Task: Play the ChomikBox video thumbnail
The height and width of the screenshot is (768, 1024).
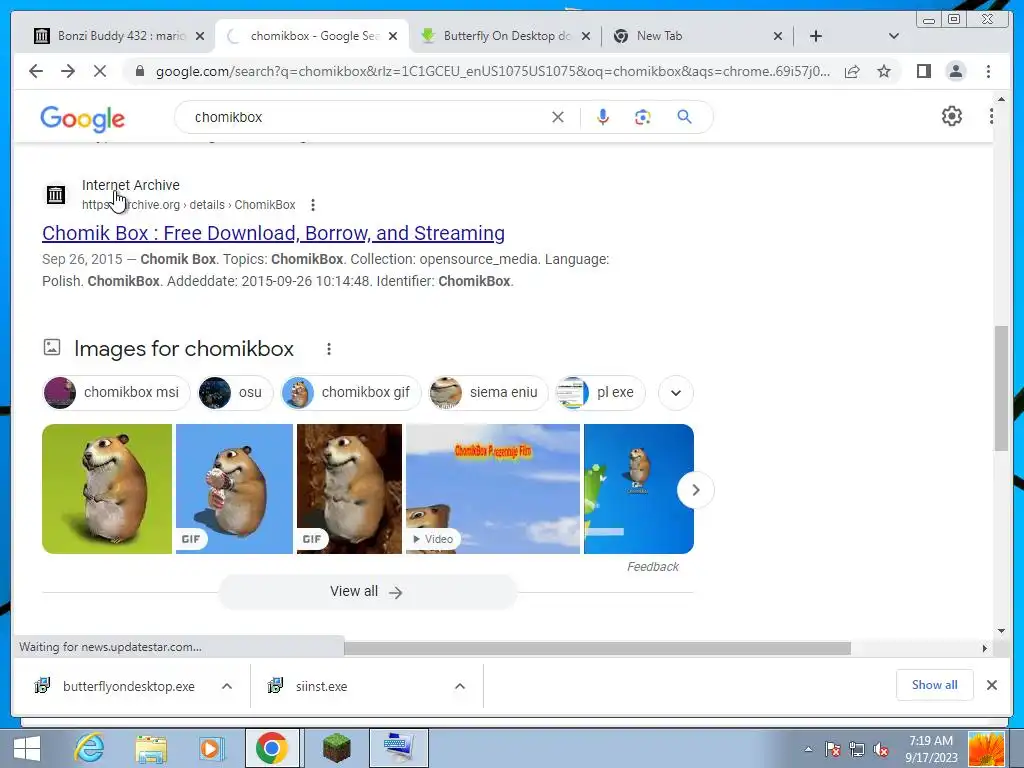Action: pos(493,489)
